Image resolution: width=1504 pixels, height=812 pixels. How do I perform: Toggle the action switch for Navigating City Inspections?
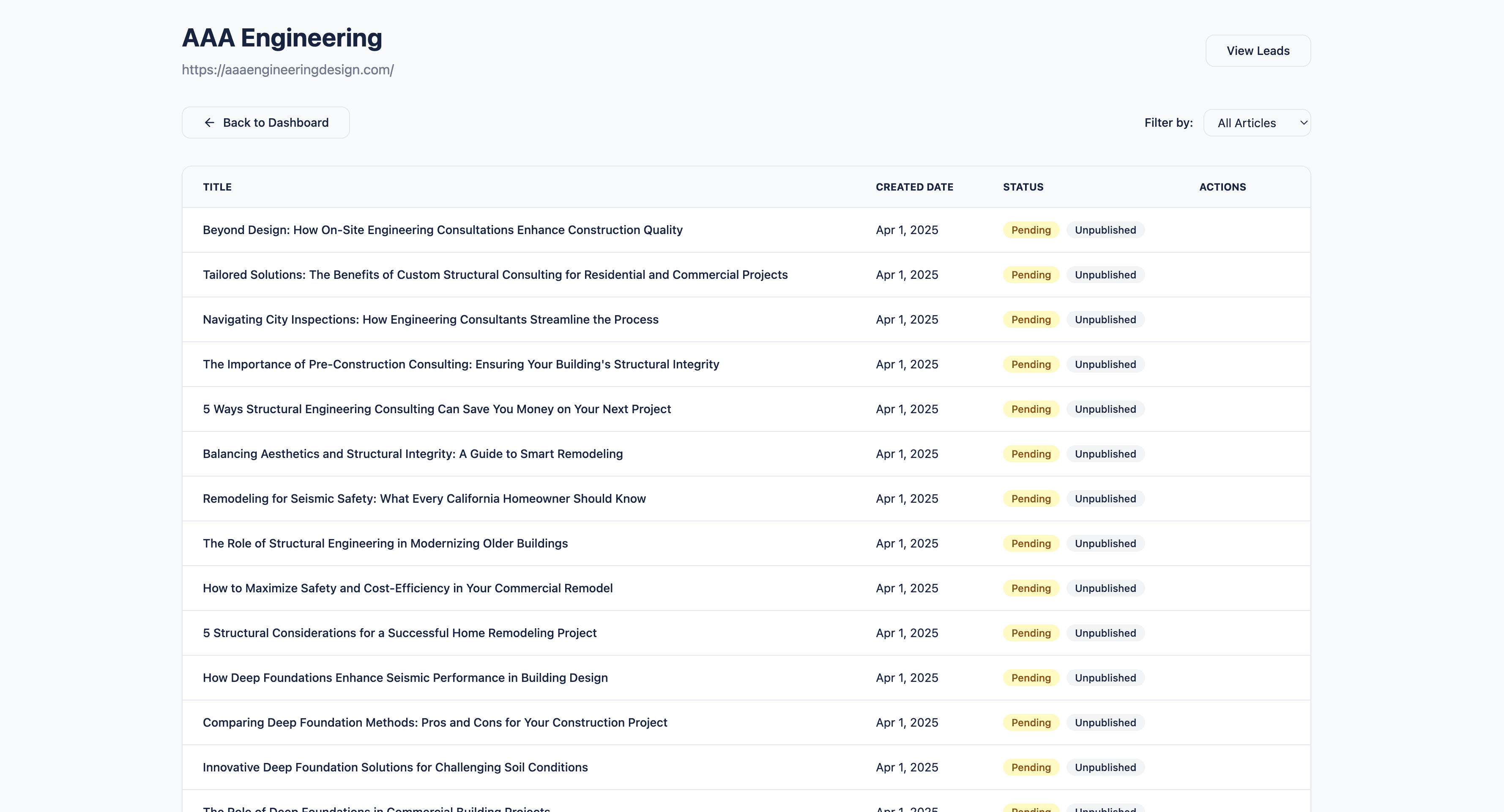pos(1223,319)
